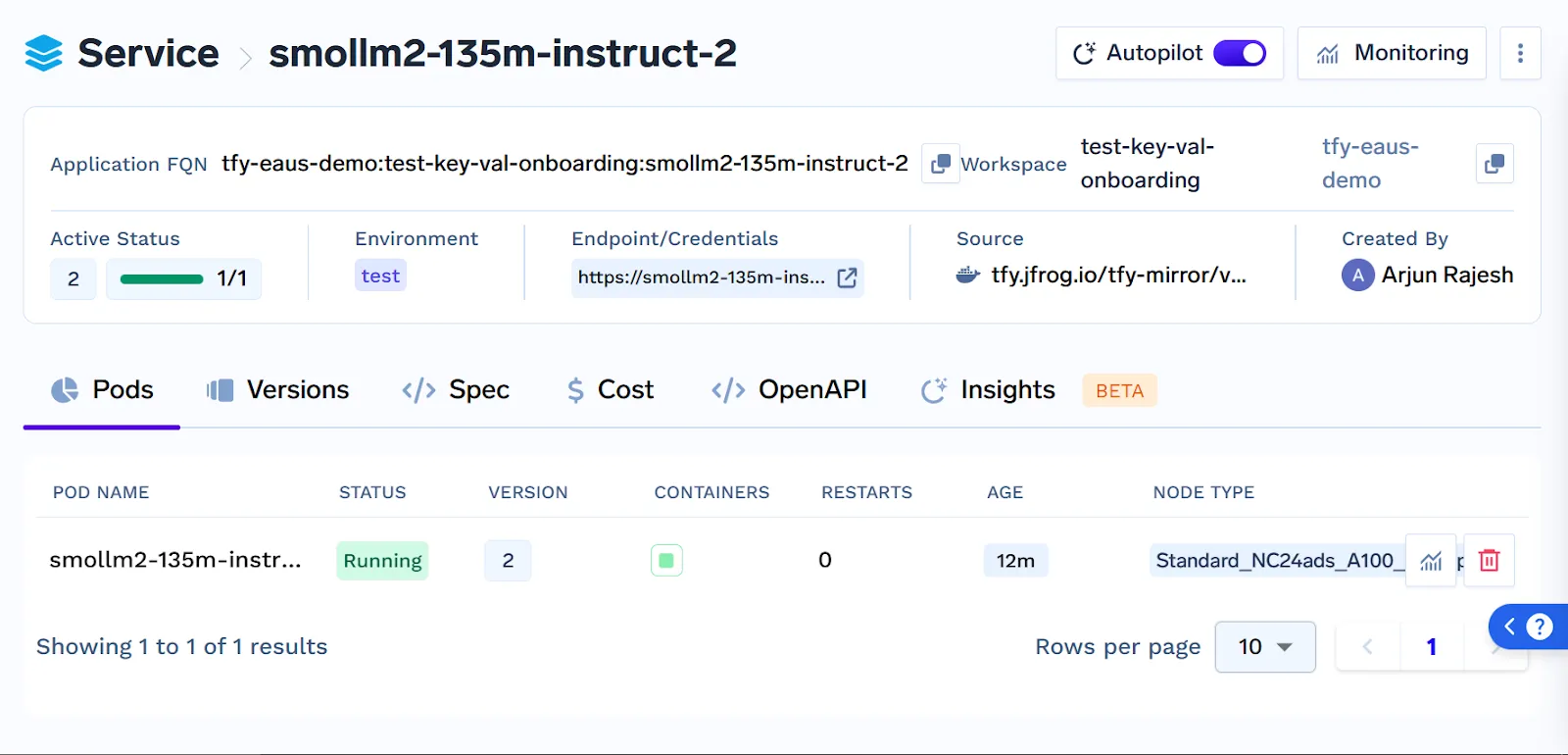This screenshot has height=755, width=1568.
Task: Open the smollm2 endpoint URL
Action: tap(701, 277)
